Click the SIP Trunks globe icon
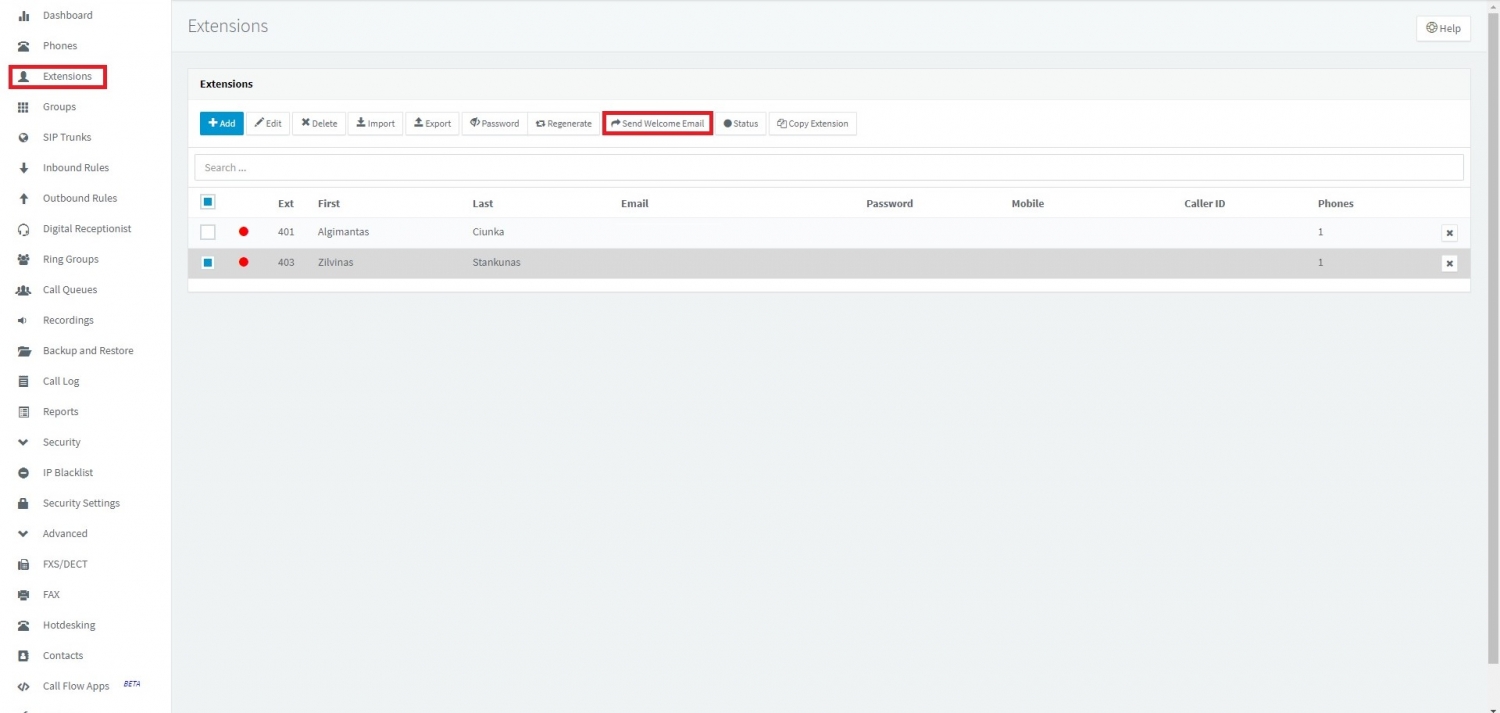 click(x=23, y=138)
